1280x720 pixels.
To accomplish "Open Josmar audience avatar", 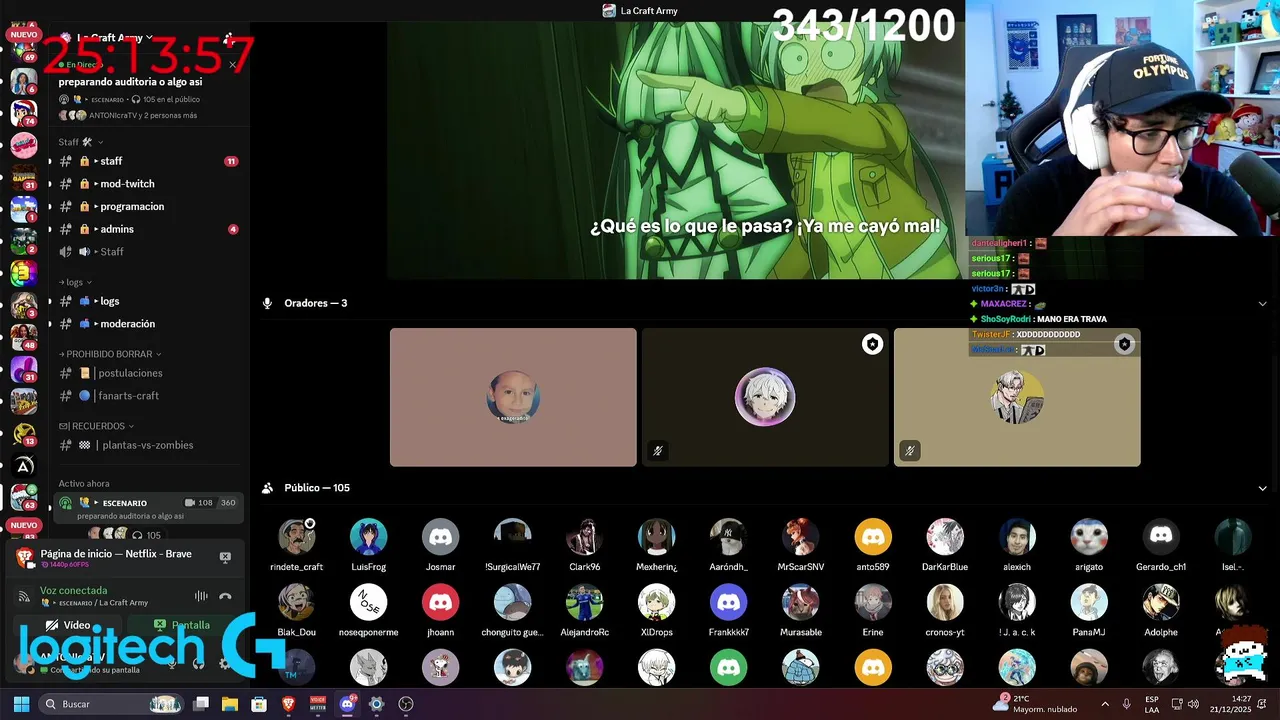I will [x=440, y=537].
